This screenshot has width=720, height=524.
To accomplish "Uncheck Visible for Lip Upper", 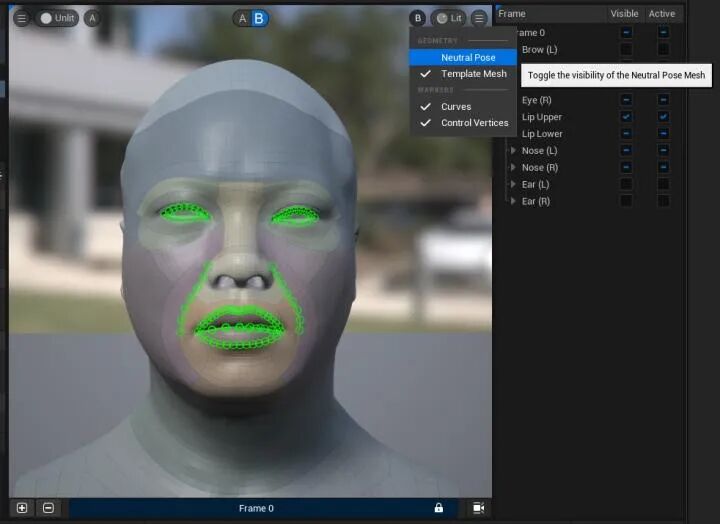I will pos(626,117).
